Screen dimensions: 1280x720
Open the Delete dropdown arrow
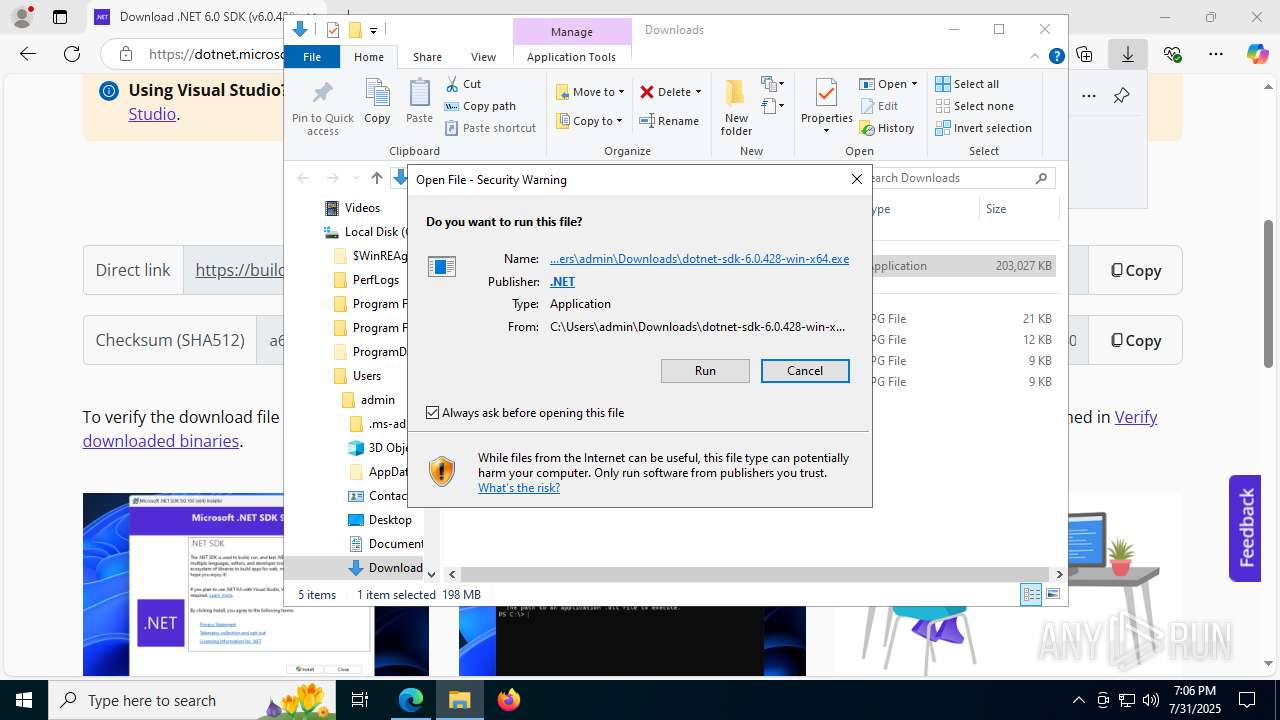[x=698, y=92]
